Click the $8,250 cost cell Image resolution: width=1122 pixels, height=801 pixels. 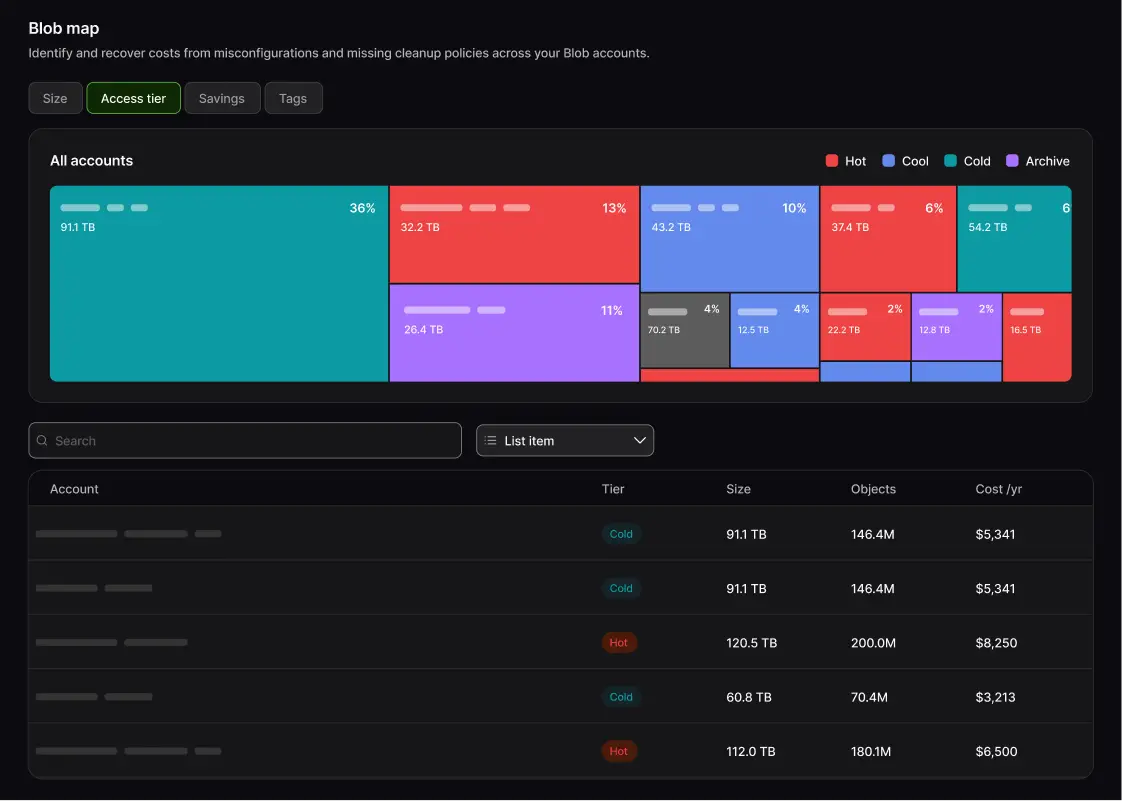996,643
